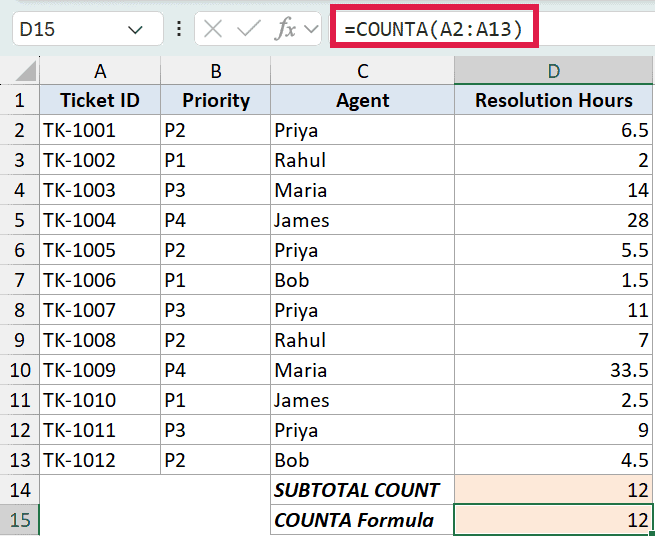Select the 1.5 resolution hours cell

coord(553,280)
